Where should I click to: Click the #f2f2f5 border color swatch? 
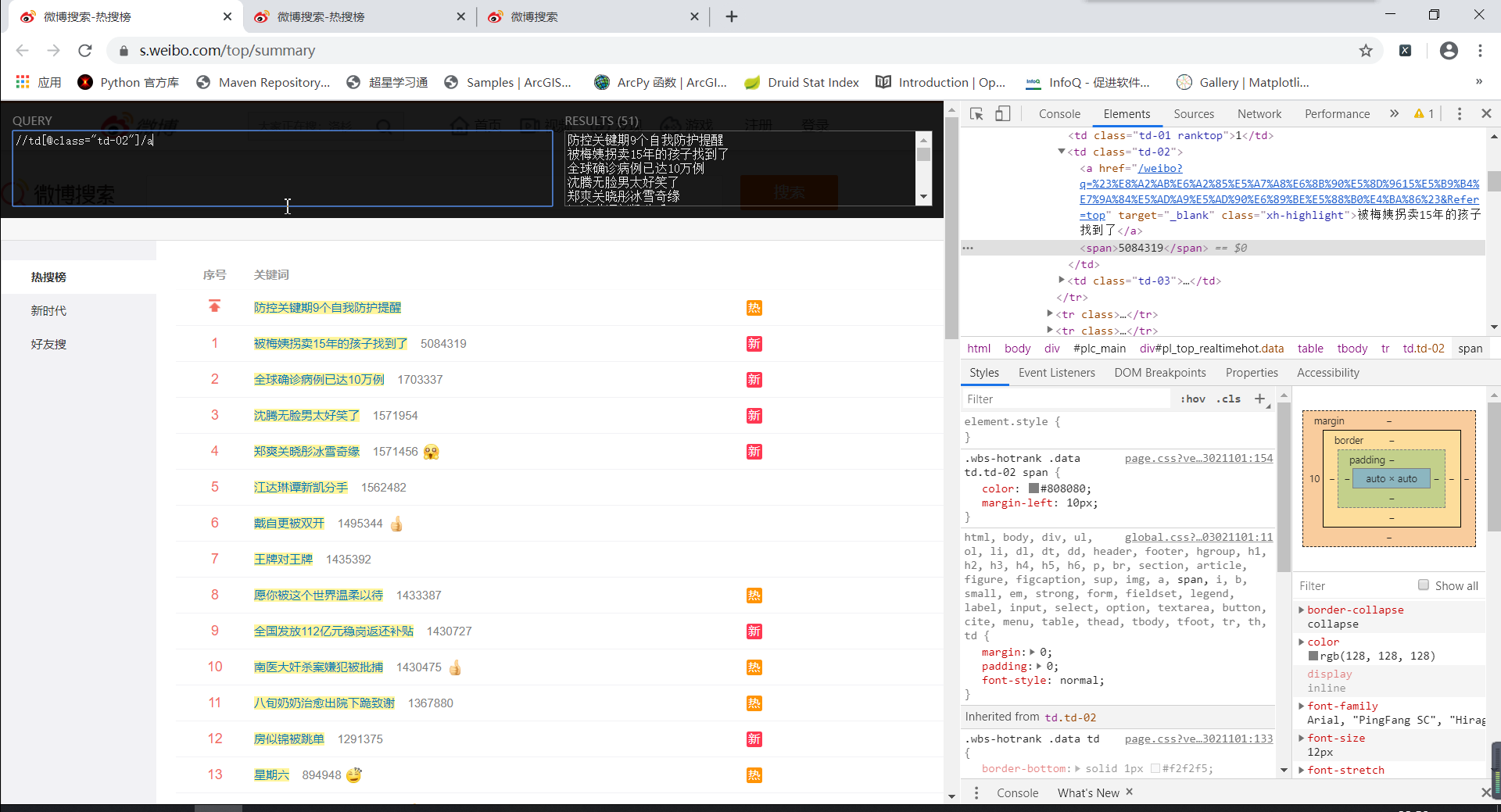1155,769
